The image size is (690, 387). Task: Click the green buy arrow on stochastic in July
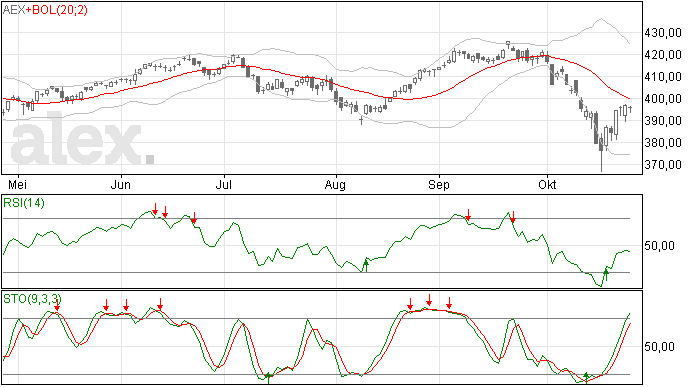pos(268,378)
